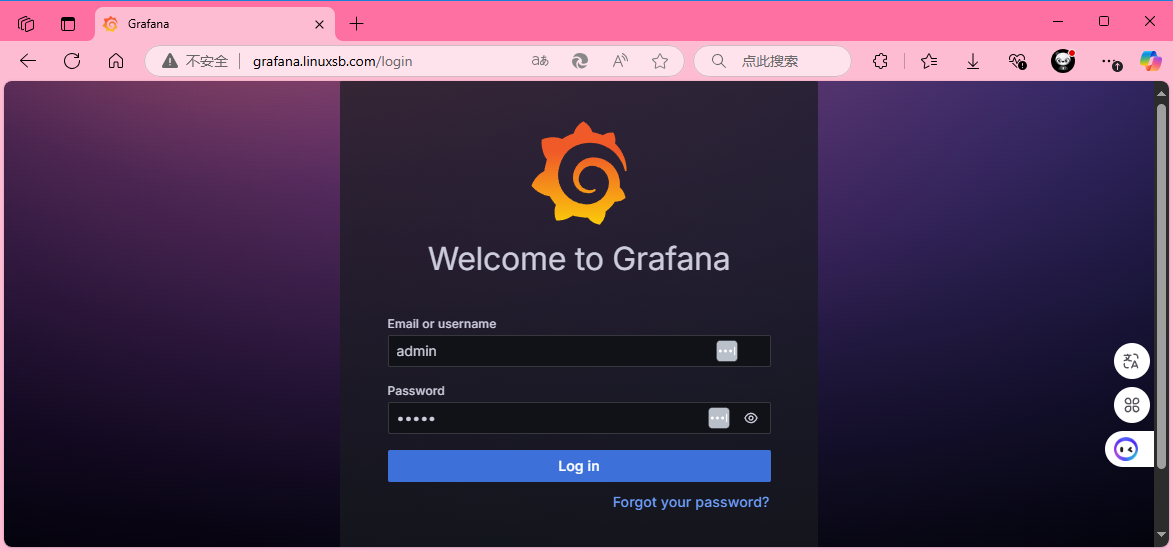The image size is (1173, 551).
Task: Click the Welcome to Grafana heading
Action: point(579,259)
